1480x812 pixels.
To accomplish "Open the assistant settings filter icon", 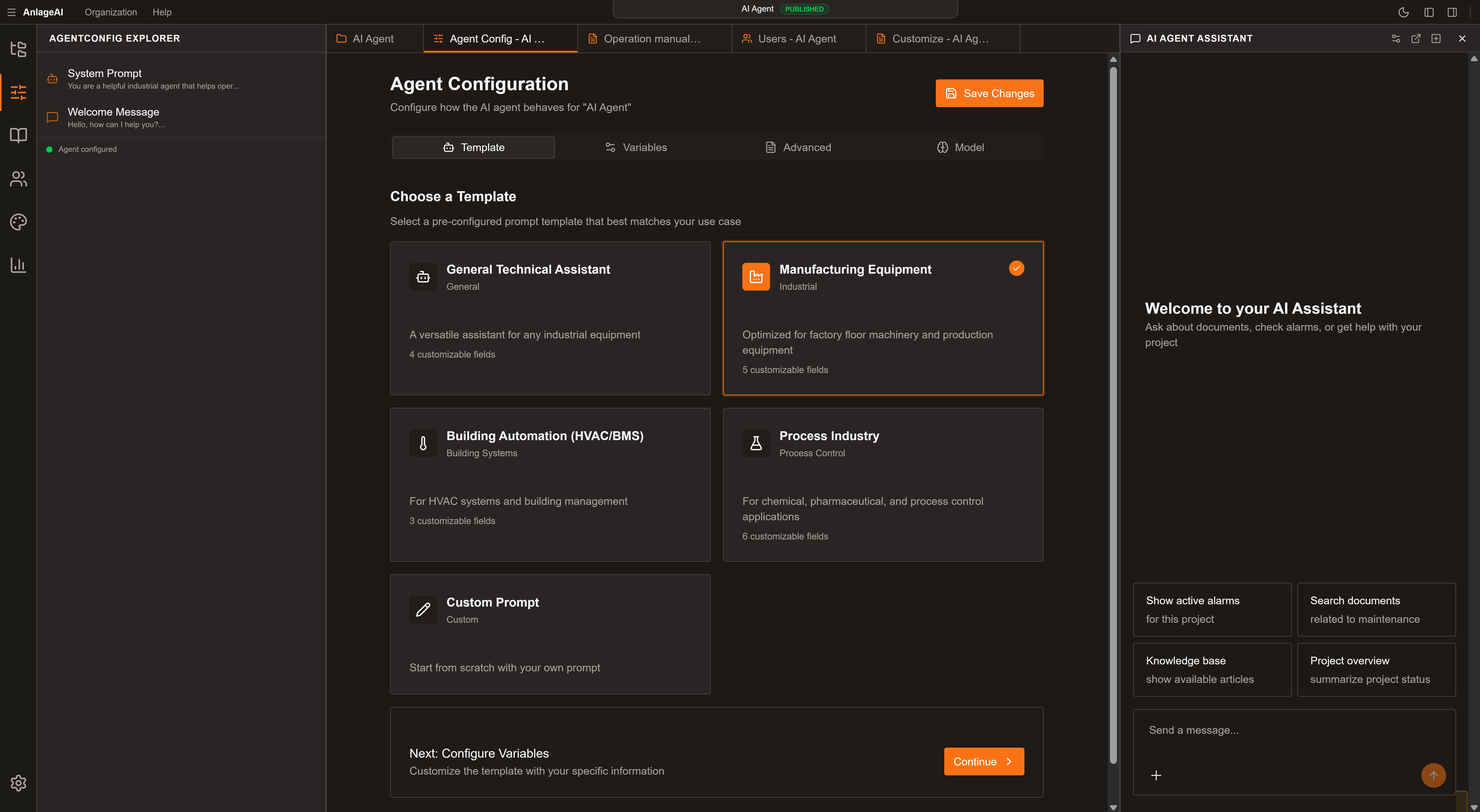I will [x=1396, y=39].
